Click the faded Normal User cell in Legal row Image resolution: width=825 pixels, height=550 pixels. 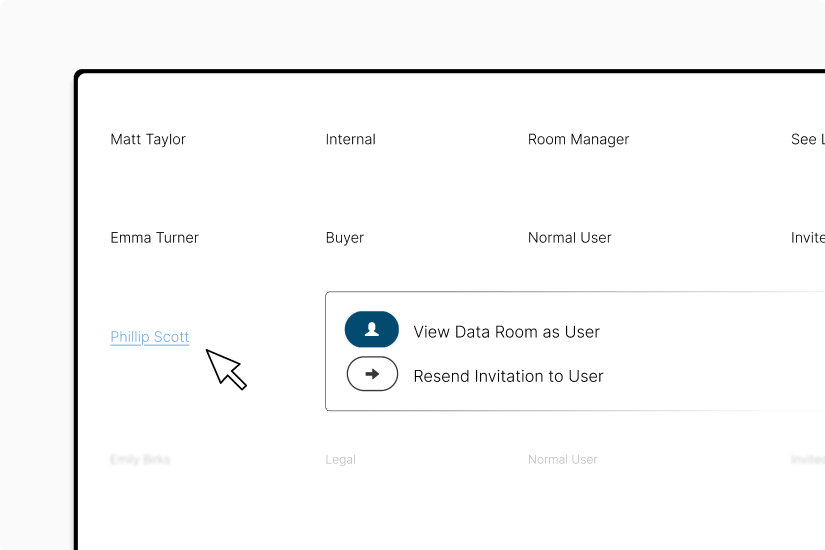(562, 459)
